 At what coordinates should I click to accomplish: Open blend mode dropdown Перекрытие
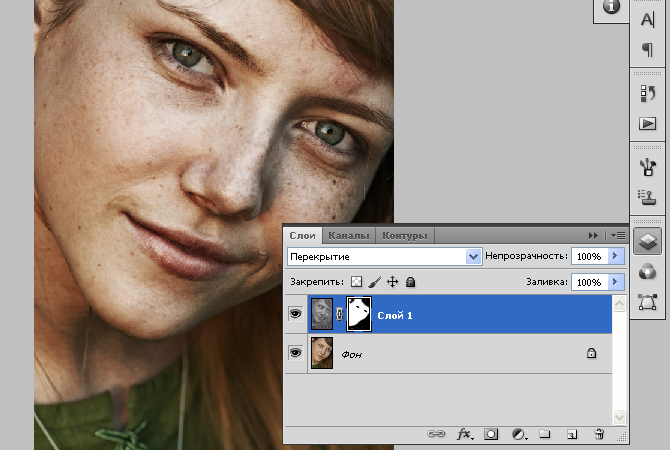coord(473,256)
